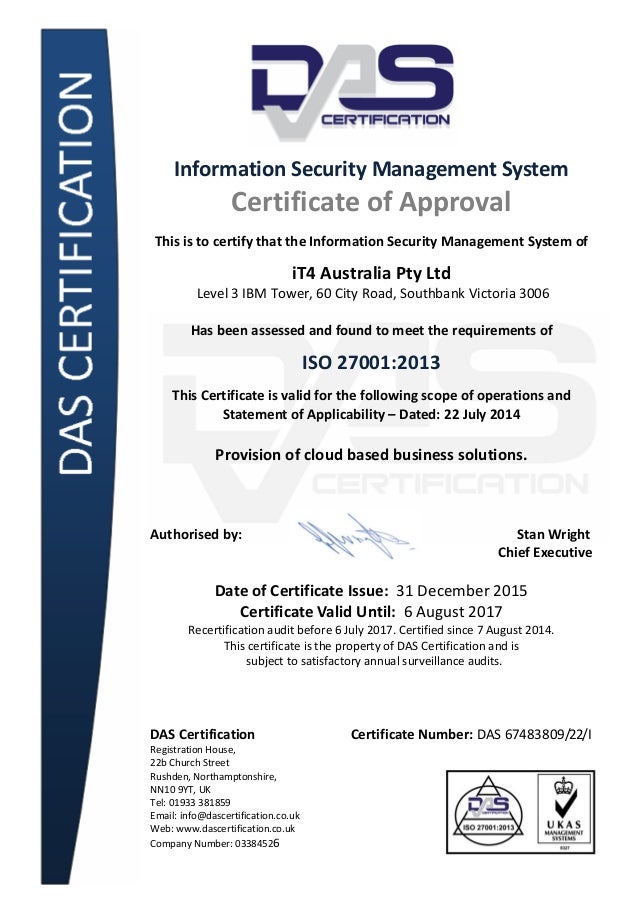638x903 pixels.
Task: Click website www.dascertification.co.uk
Action: pos(236,829)
